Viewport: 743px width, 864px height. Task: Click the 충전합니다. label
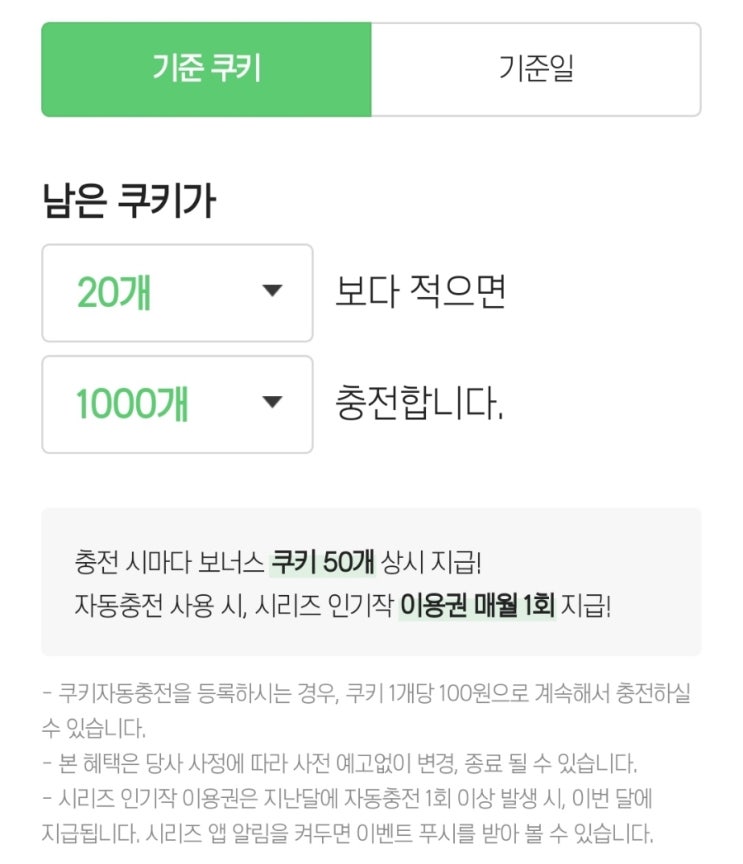[x=419, y=404]
